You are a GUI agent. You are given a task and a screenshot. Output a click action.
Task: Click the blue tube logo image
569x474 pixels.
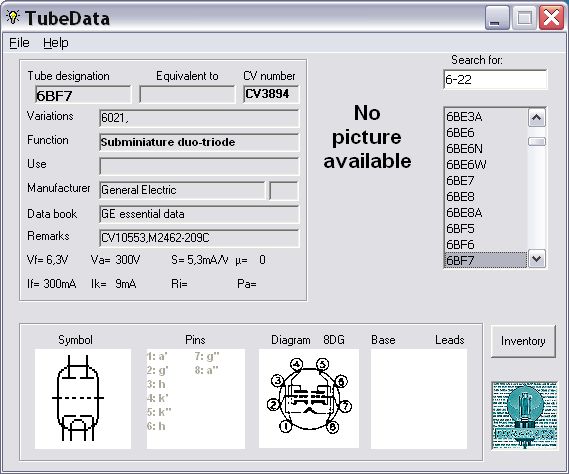(x=524, y=415)
